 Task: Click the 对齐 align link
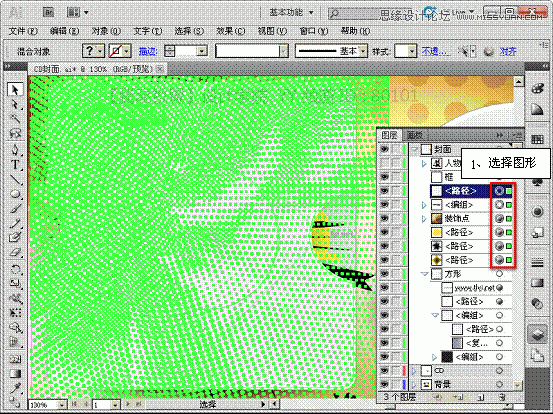[508, 51]
